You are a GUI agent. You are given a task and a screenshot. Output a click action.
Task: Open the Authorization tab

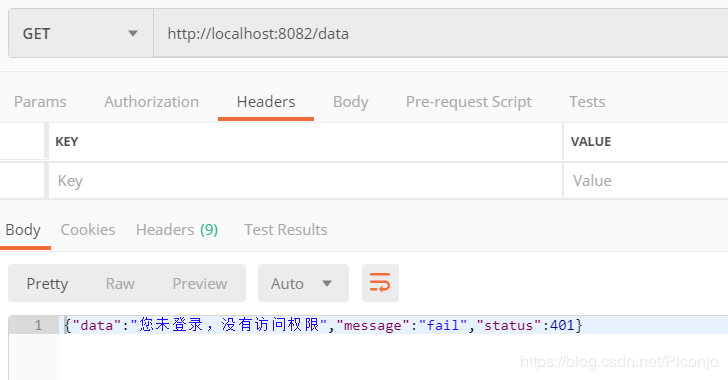(151, 102)
